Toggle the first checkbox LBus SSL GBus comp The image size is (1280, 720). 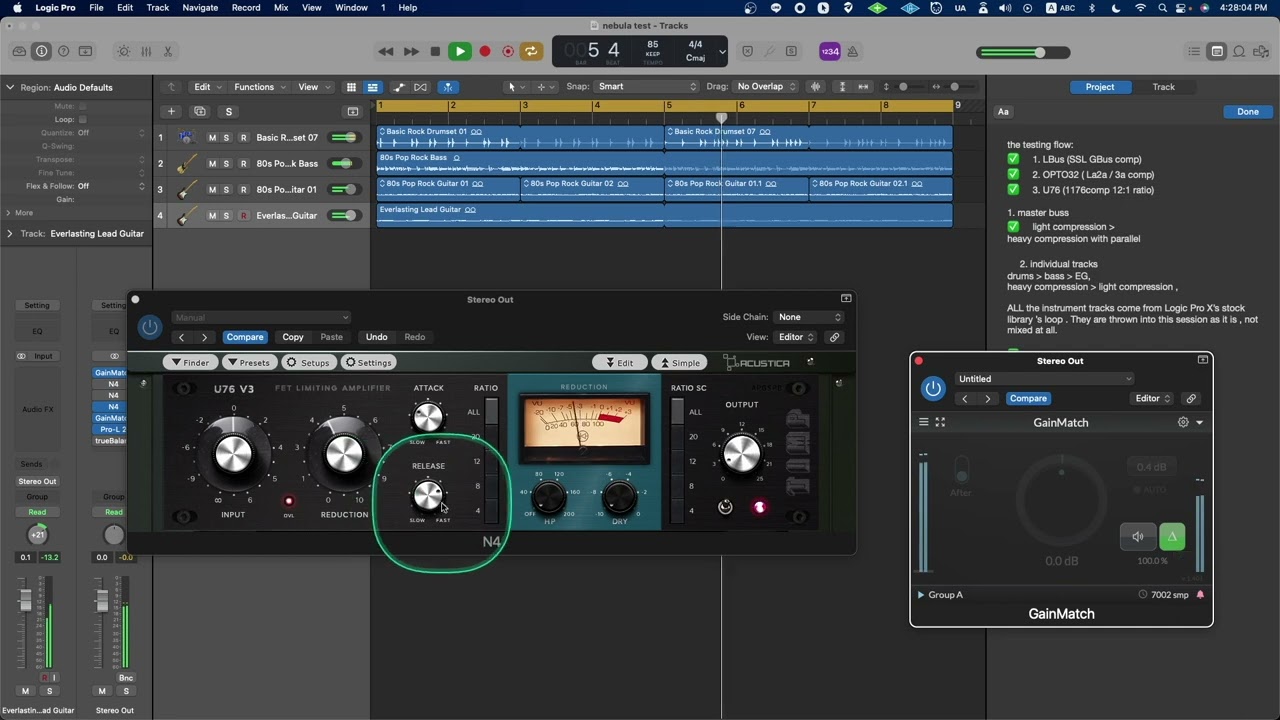1013,159
